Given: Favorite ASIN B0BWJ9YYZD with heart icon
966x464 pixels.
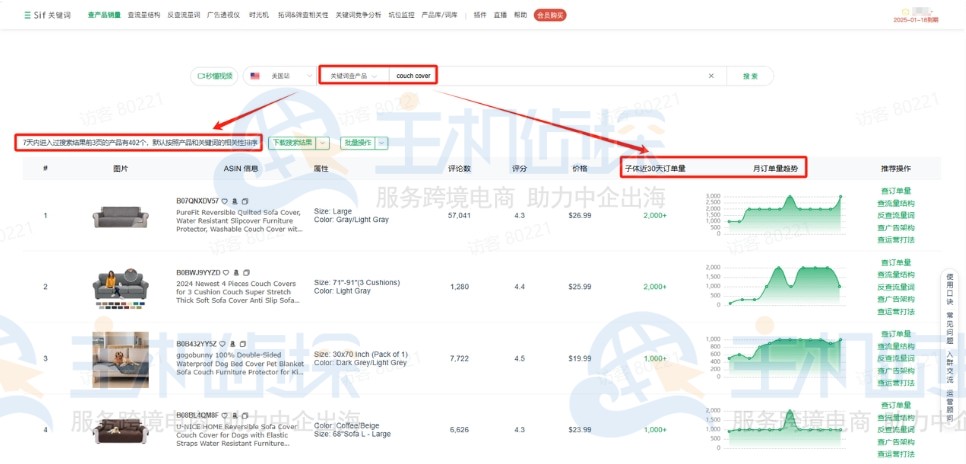Looking at the screenshot, I should 226,272.
